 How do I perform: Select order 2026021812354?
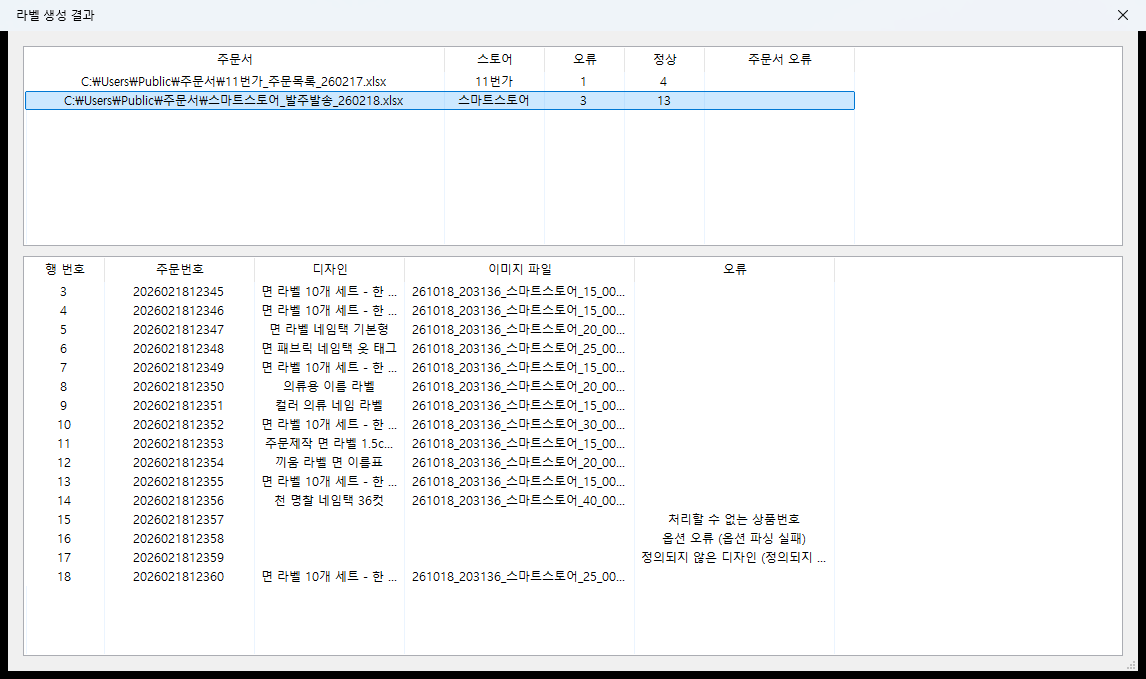[x=178, y=463]
